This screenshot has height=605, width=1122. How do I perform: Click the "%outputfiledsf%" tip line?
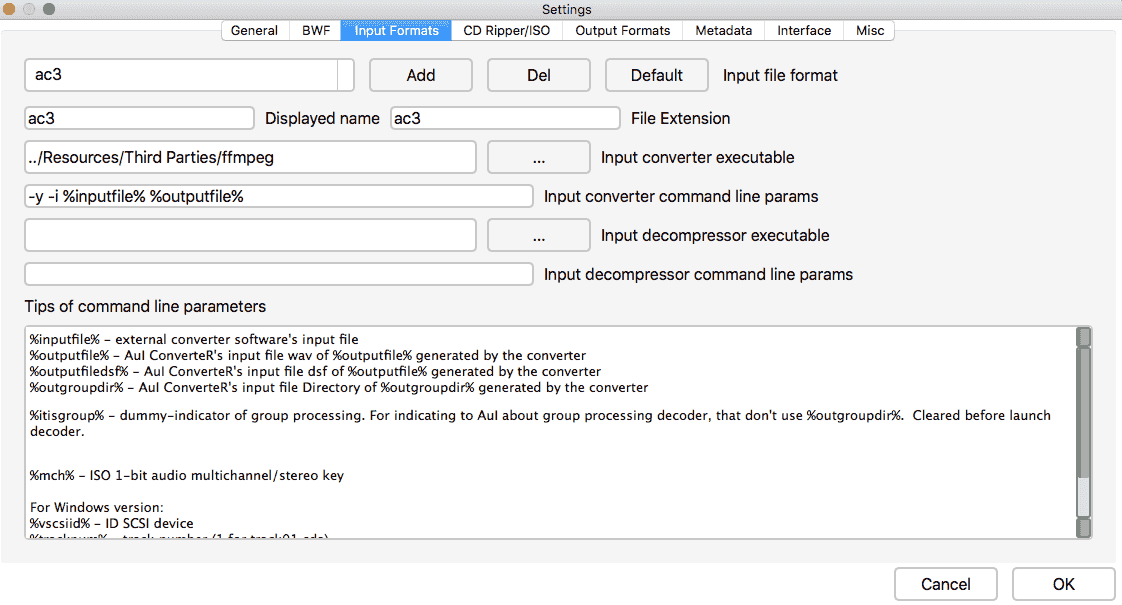click(316, 372)
